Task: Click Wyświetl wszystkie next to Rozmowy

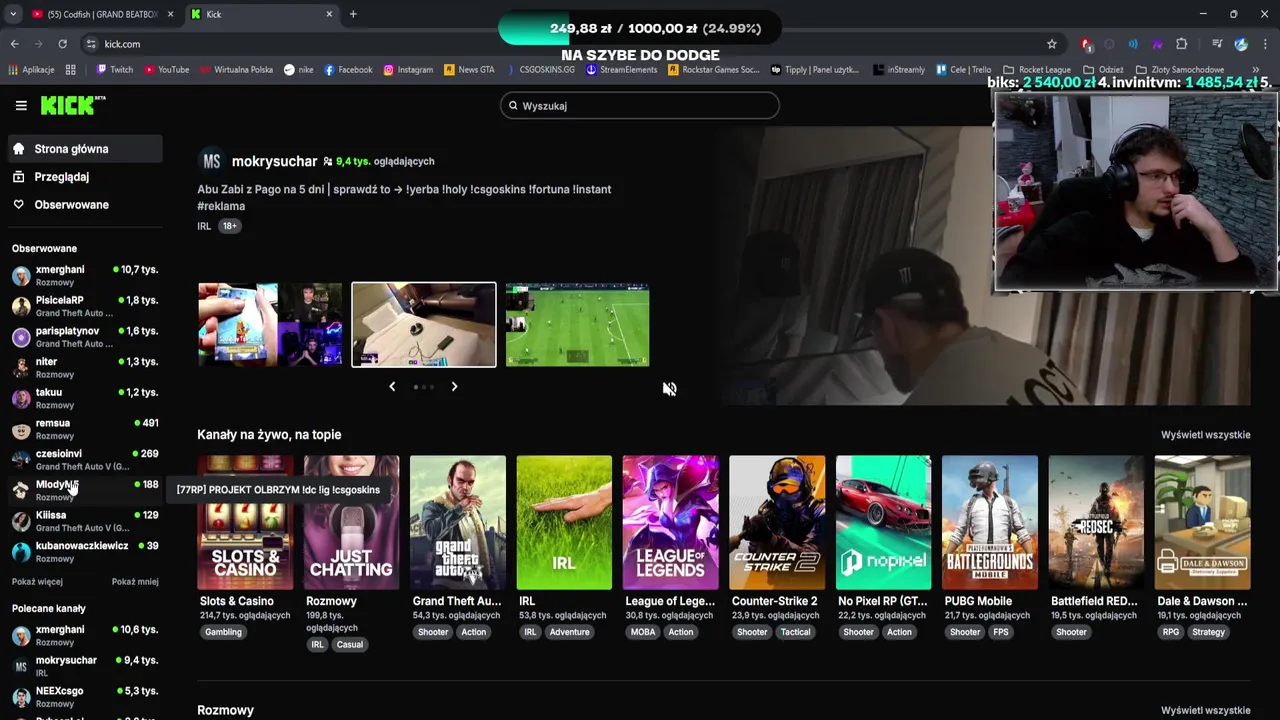Action: coord(1205,710)
